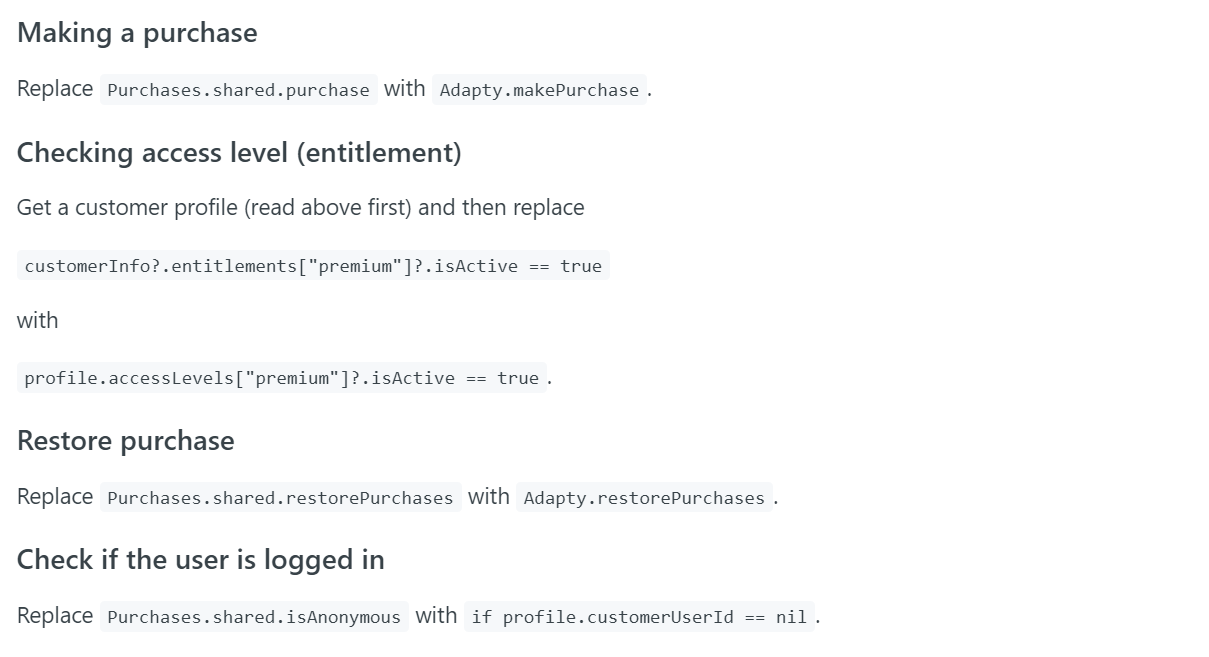Click "with" before Adapty.restorePurchases
The width and height of the screenshot is (1209, 657).
point(488,497)
